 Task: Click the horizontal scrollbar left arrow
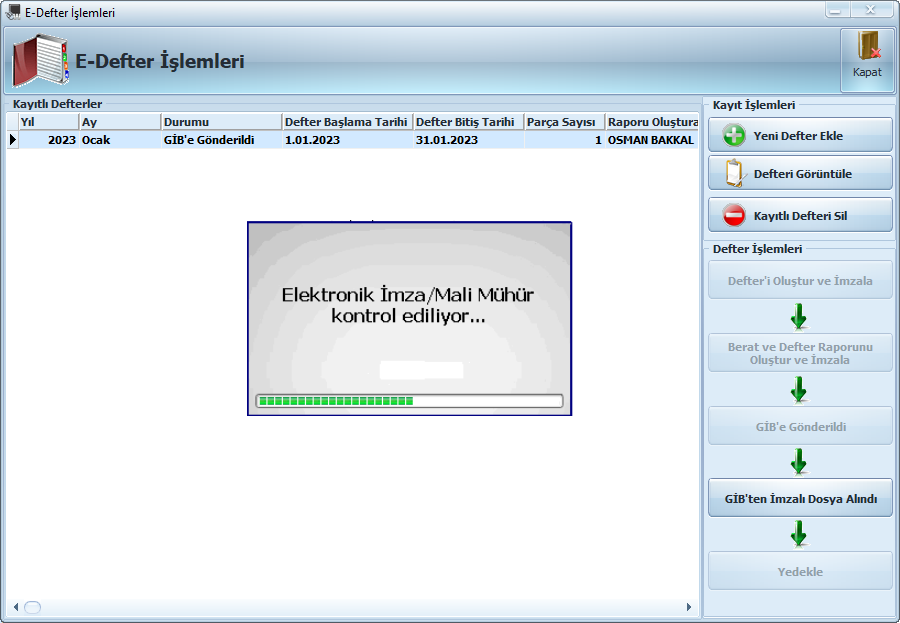15,607
